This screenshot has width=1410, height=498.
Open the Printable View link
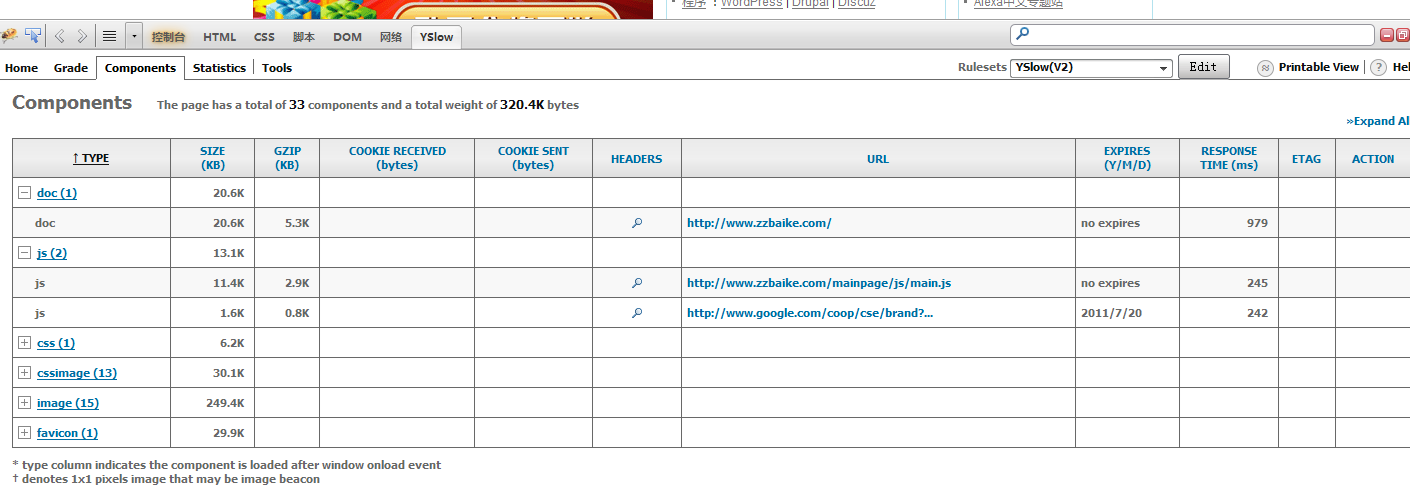[1319, 67]
